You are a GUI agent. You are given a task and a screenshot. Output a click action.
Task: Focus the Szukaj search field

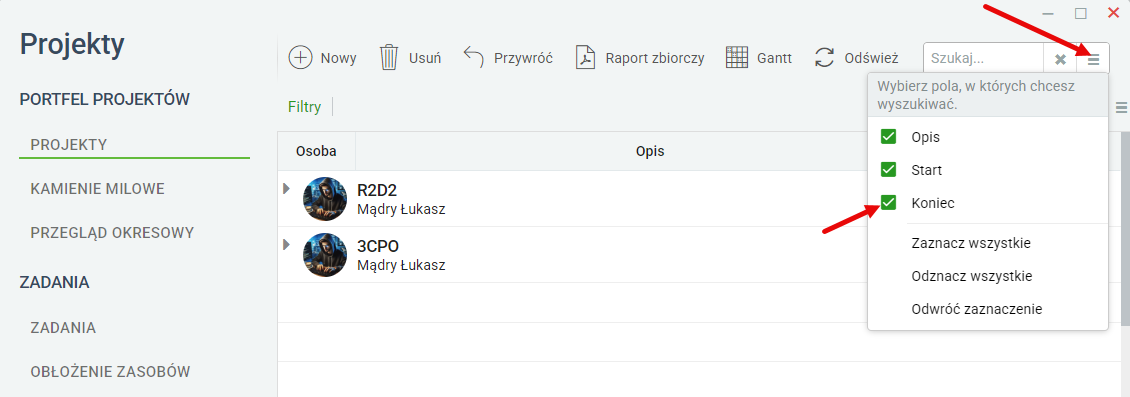[x=984, y=59]
